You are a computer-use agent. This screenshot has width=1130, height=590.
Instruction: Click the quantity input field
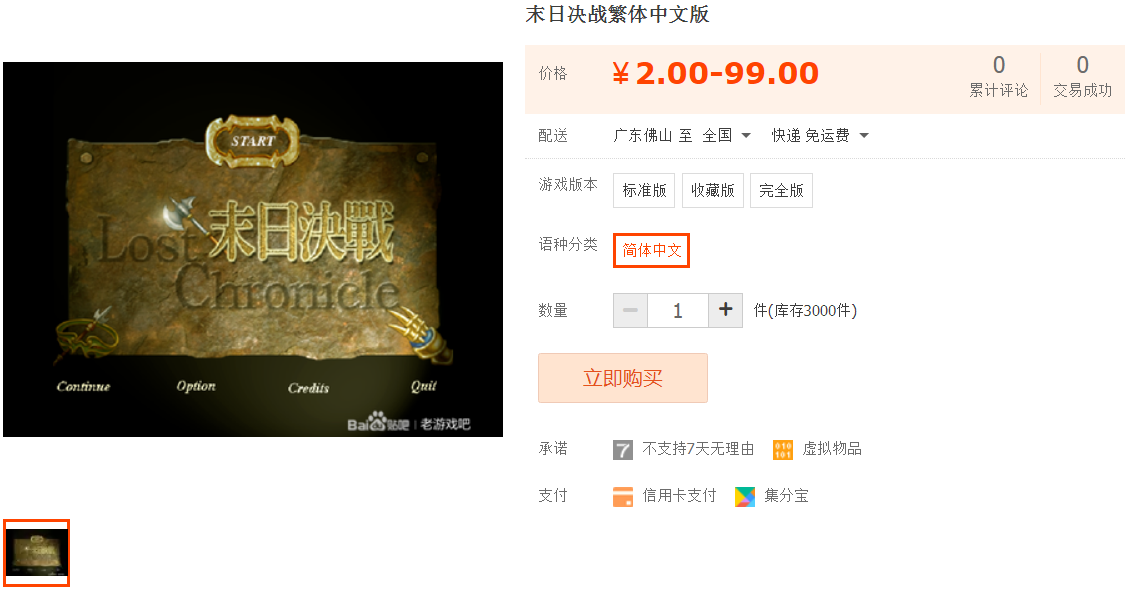677,310
